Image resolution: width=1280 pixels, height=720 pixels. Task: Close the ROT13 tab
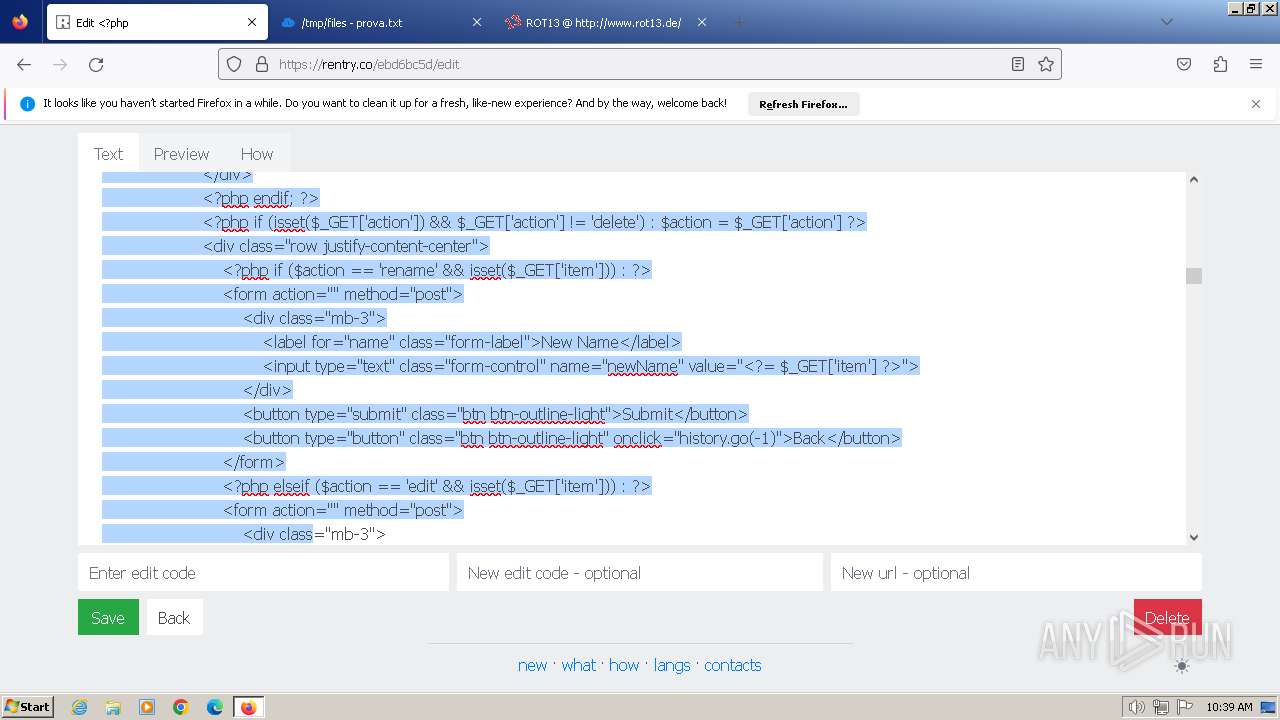pyautogui.click(x=701, y=22)
